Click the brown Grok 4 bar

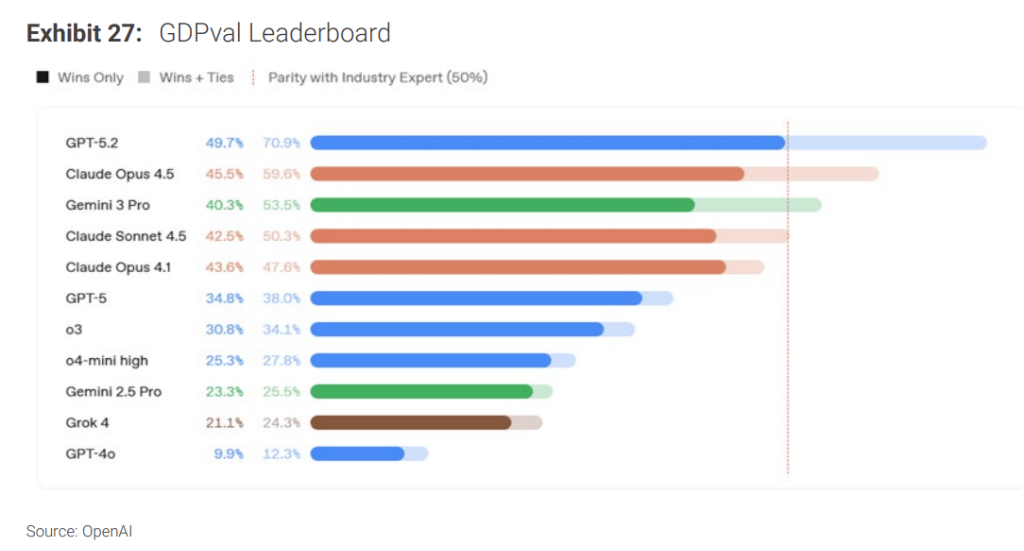(411, 422)
